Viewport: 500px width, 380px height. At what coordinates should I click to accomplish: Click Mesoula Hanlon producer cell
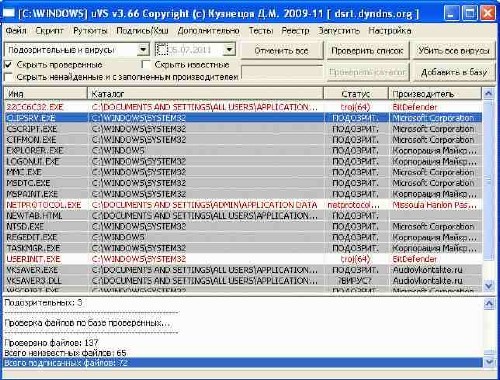click(x=434, y=205)
